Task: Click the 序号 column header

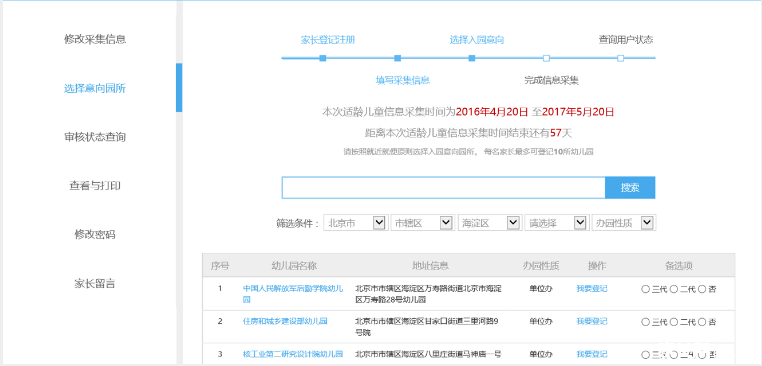Action: coord(220,266)
